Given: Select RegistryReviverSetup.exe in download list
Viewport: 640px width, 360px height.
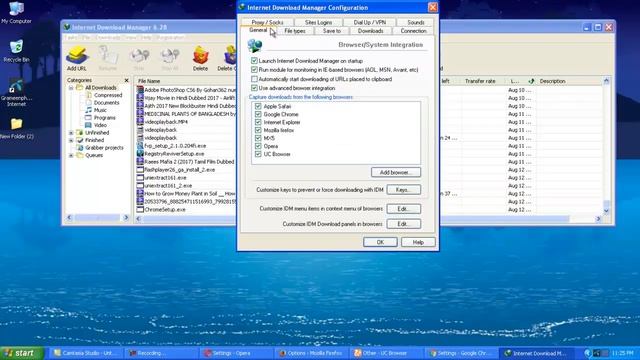Looking at the screenshot, I should [x=174, y=154].
